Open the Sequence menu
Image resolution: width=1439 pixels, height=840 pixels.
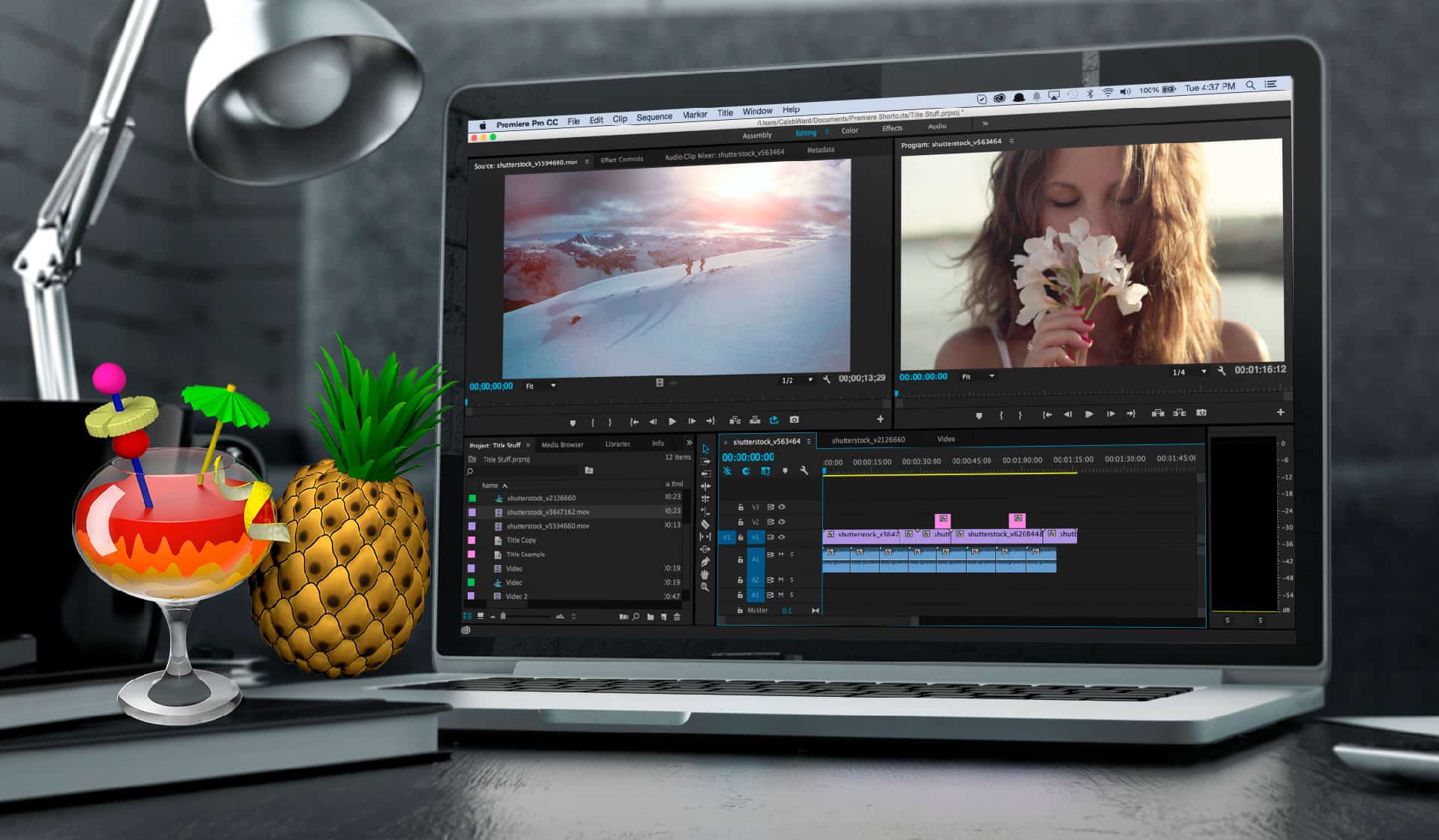654,117
